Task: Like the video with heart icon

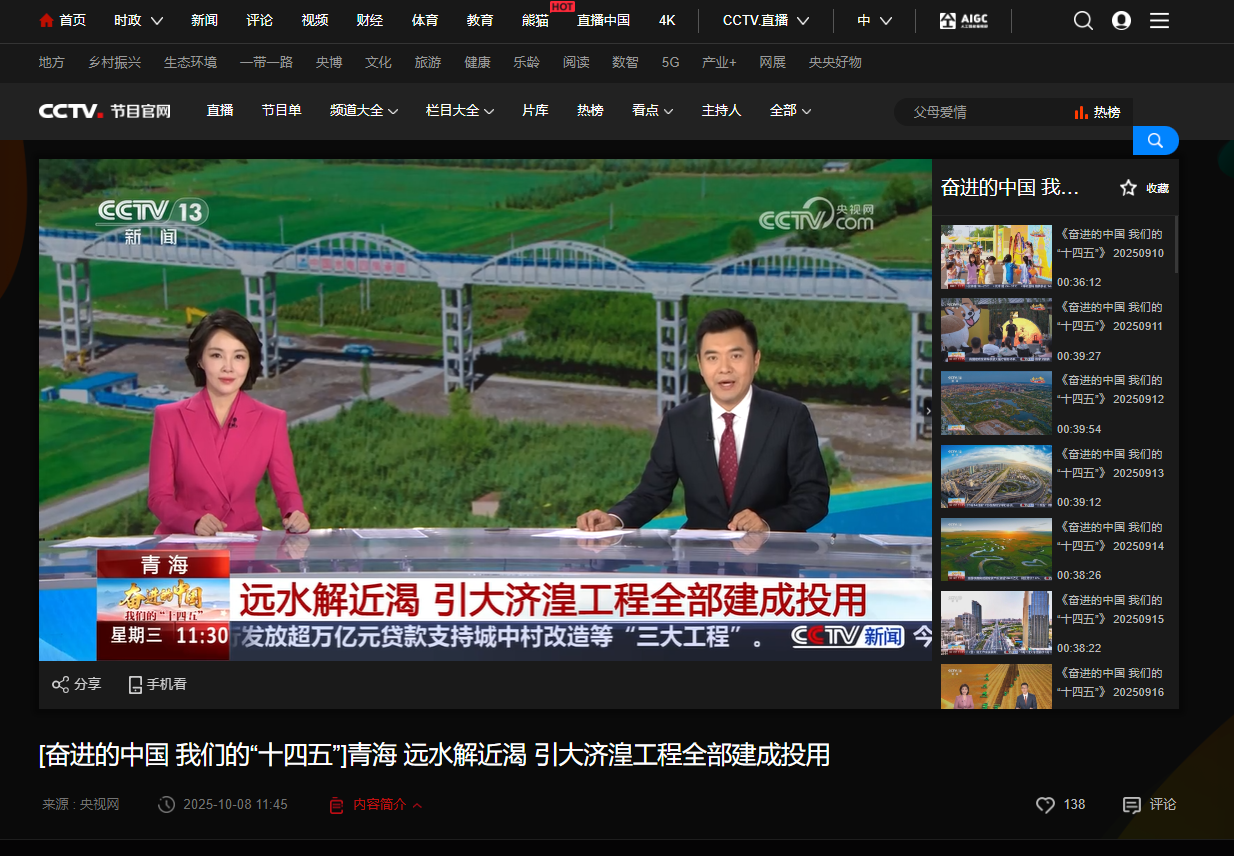Action: tap(1045, 805)
